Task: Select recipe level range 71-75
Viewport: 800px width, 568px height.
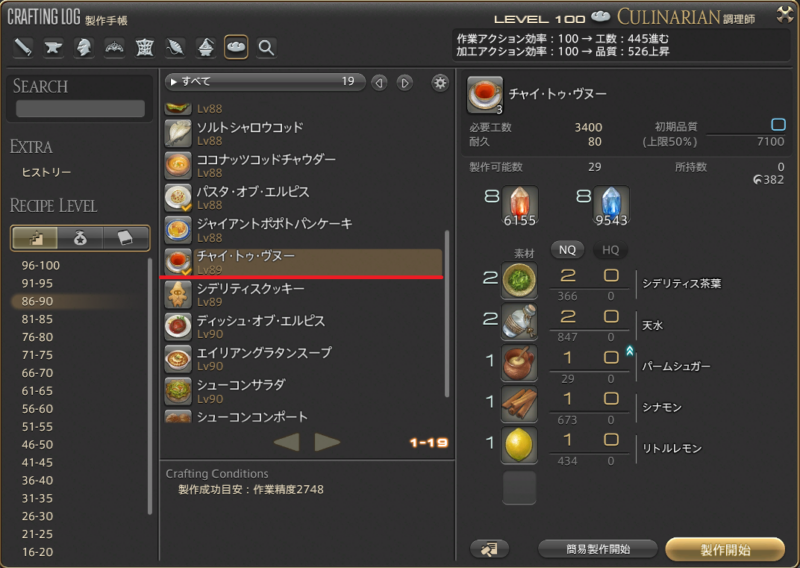Action: (37, 355)
